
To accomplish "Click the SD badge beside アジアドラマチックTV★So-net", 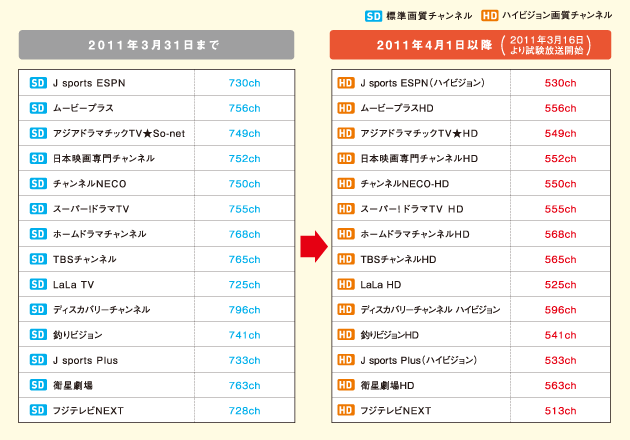I will tap(38, 133).
